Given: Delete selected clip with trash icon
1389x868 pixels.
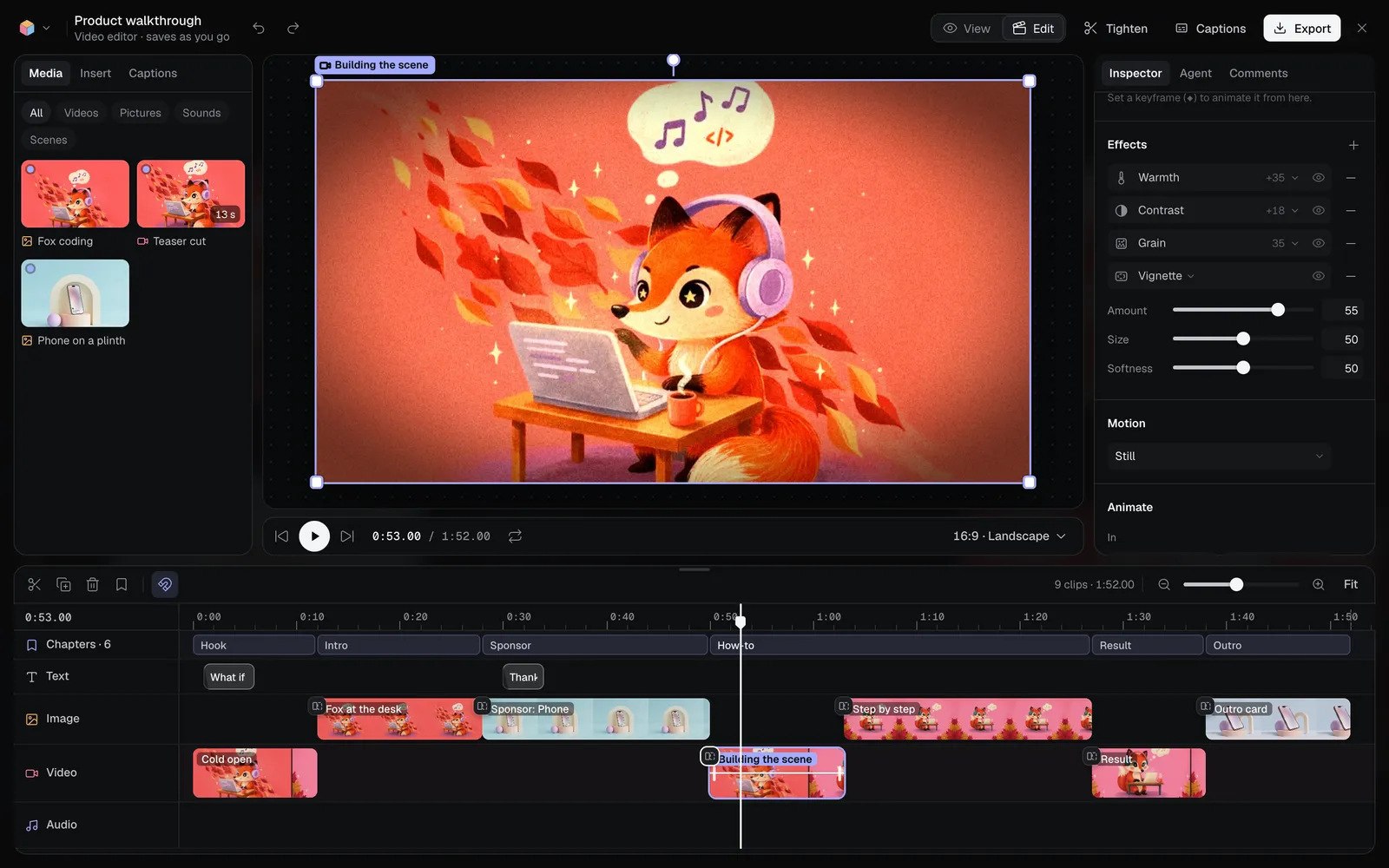Looking at the screenshot, I should click(x=93, y=584).
